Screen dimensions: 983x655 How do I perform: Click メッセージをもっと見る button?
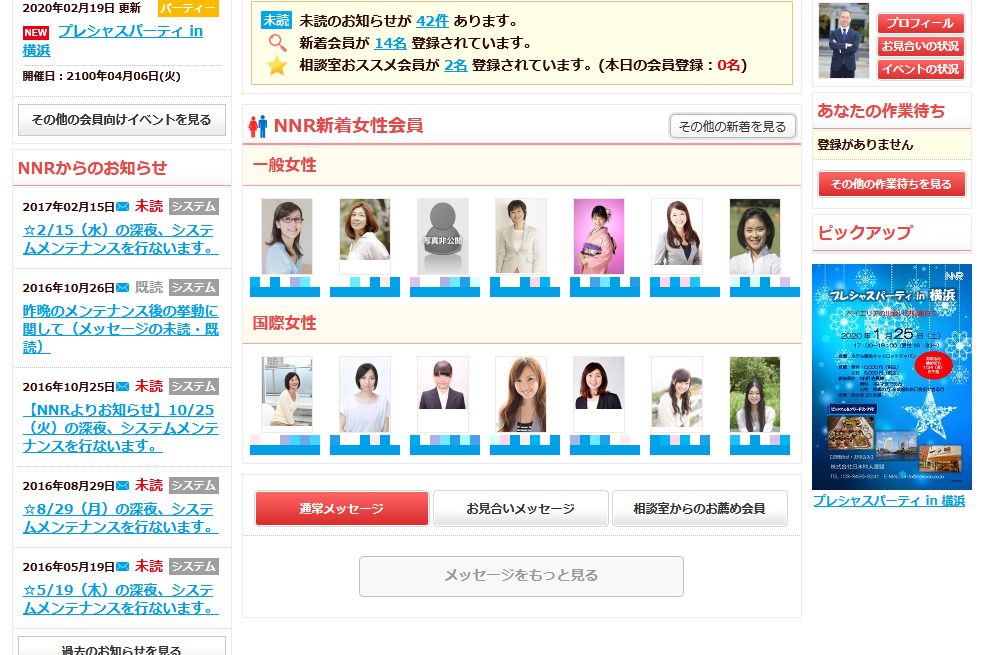point(521,576)
